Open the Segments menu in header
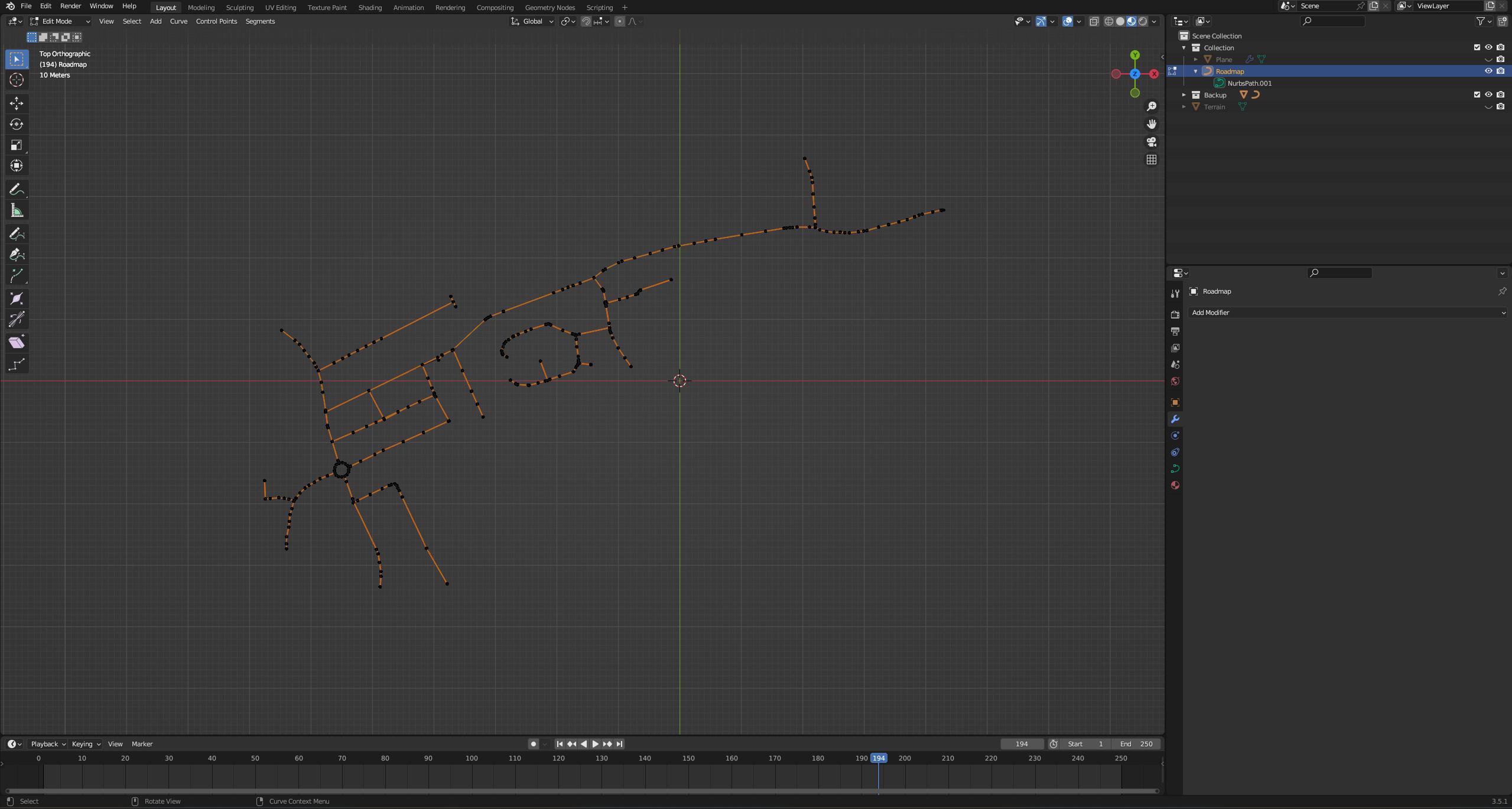Screen dimensions: 1512x809 (260, 21)
